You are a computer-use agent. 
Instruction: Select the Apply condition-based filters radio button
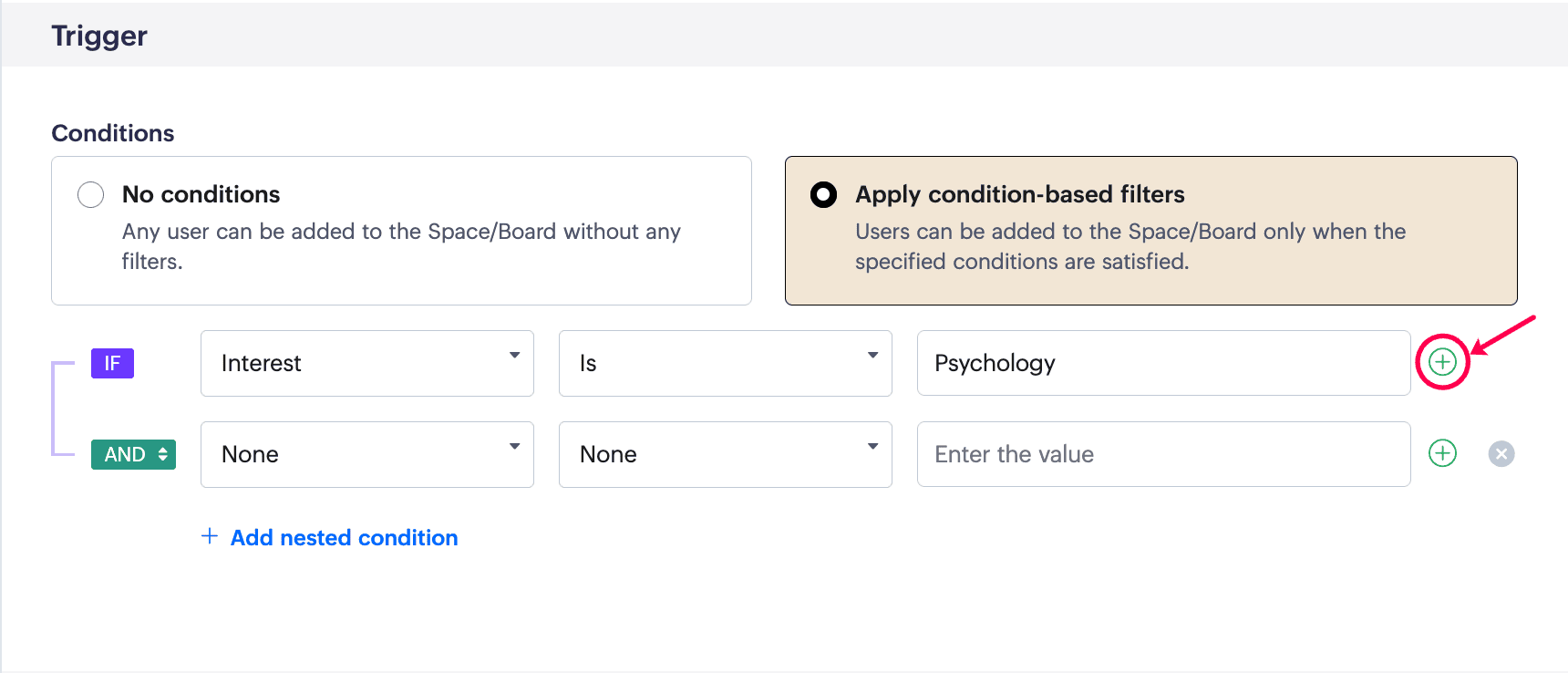823,194
